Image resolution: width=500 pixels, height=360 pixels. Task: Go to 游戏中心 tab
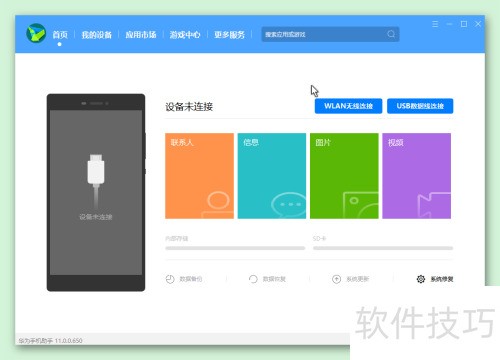185,35
